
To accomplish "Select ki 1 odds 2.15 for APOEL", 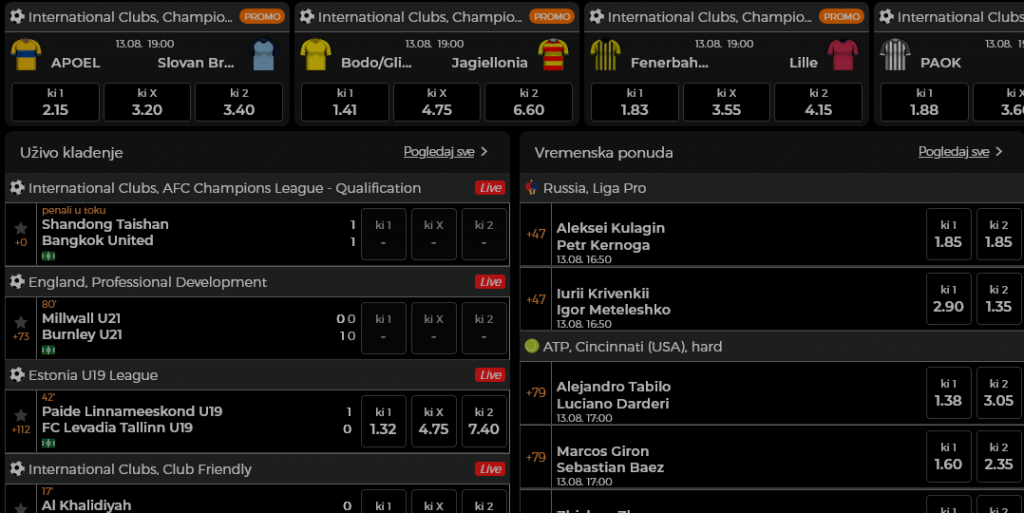I will [x=56, y=102].
